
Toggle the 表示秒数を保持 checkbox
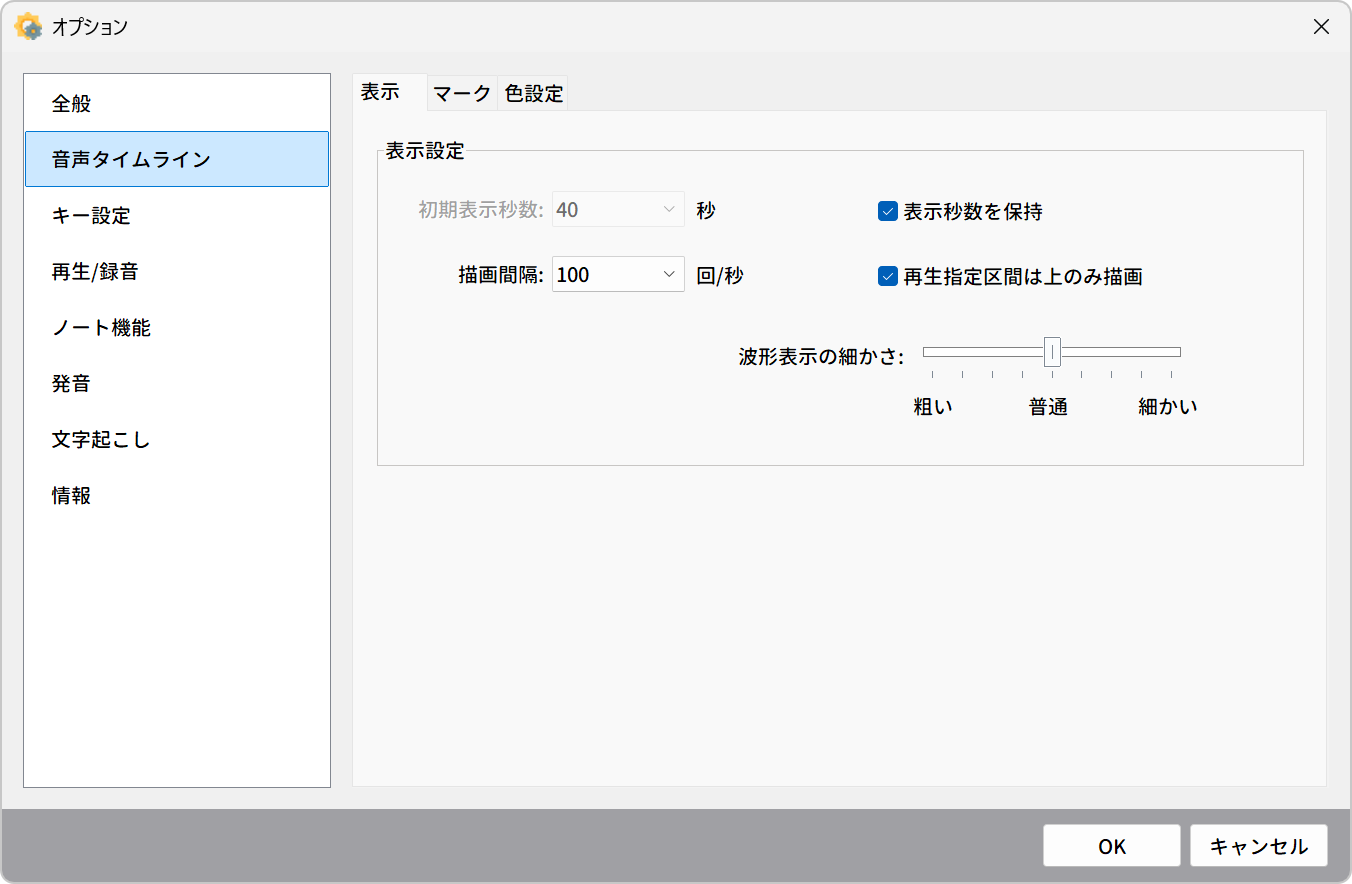coord(960,211)
